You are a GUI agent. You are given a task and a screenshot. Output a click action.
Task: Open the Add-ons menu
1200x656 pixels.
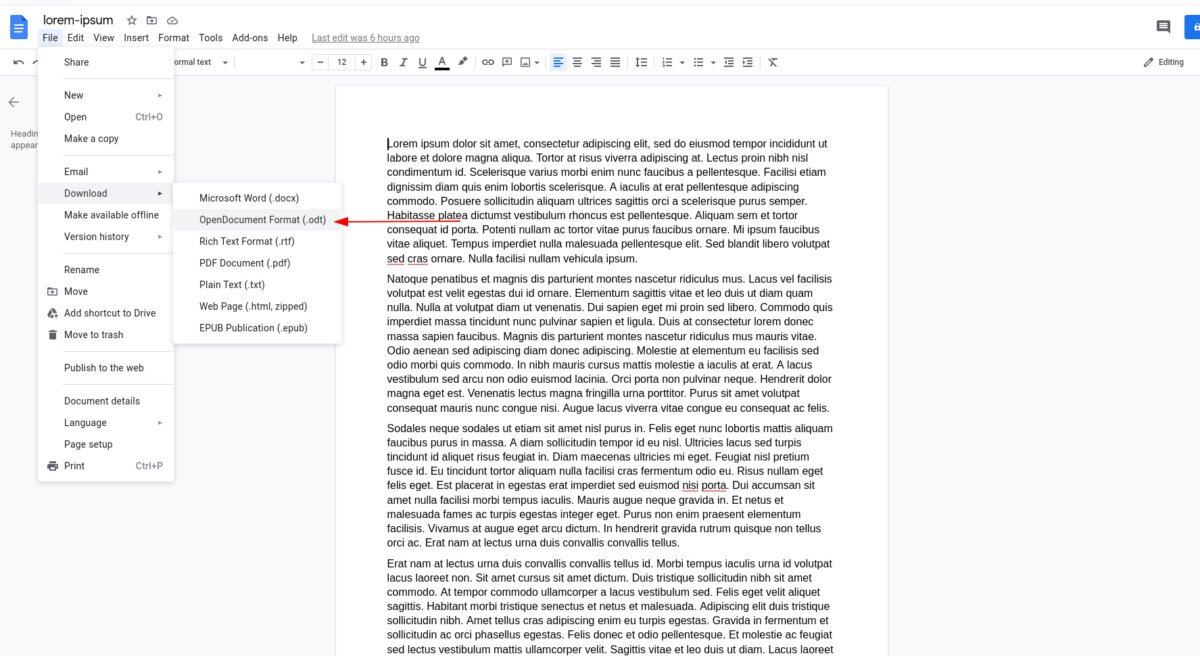(x=250, y=38)
